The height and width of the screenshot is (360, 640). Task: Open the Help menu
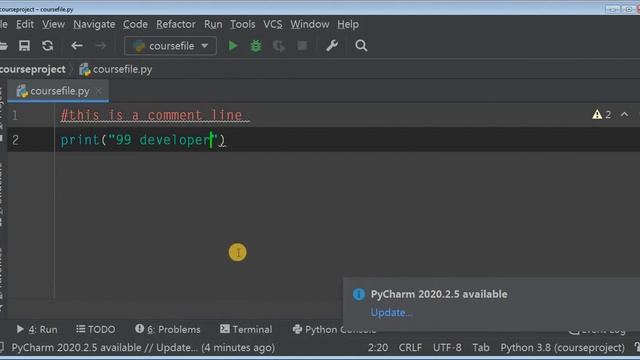[x=348, y=24]
